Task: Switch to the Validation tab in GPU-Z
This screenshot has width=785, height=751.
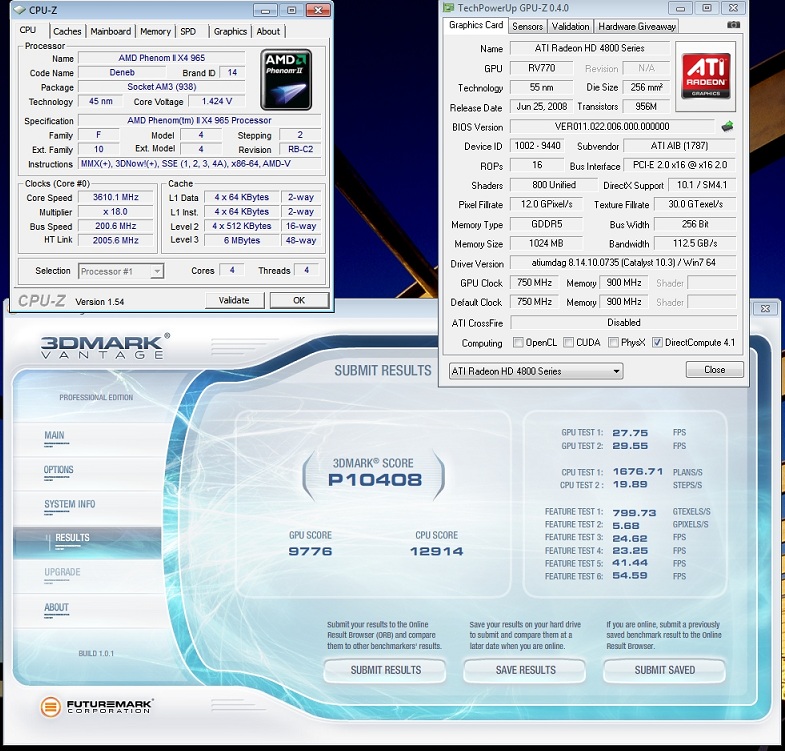Action: pos(571,27)
